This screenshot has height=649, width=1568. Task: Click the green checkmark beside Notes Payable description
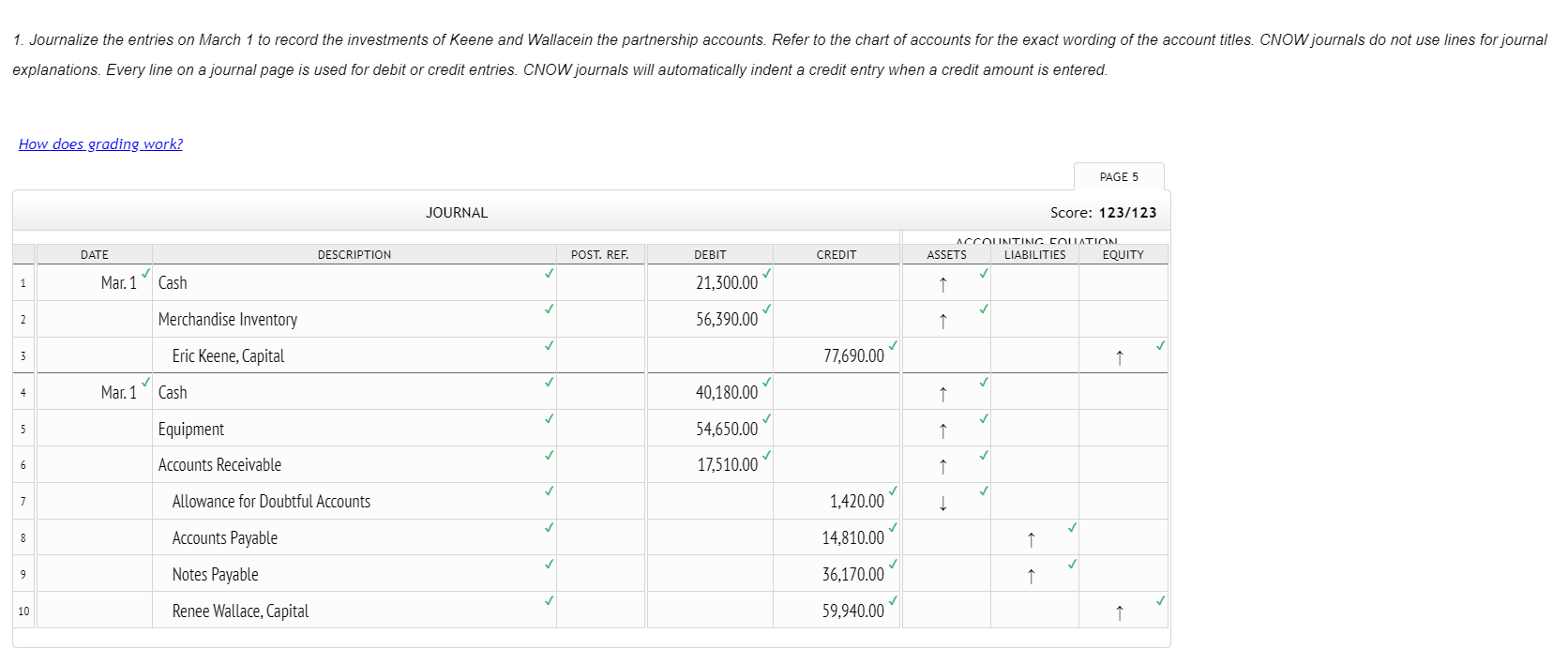(x=549, y=564)
